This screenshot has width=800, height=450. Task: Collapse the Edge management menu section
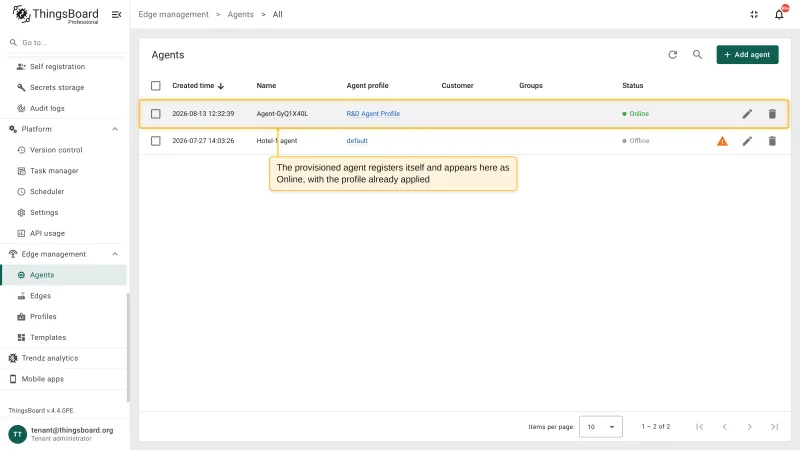point(115,254)
